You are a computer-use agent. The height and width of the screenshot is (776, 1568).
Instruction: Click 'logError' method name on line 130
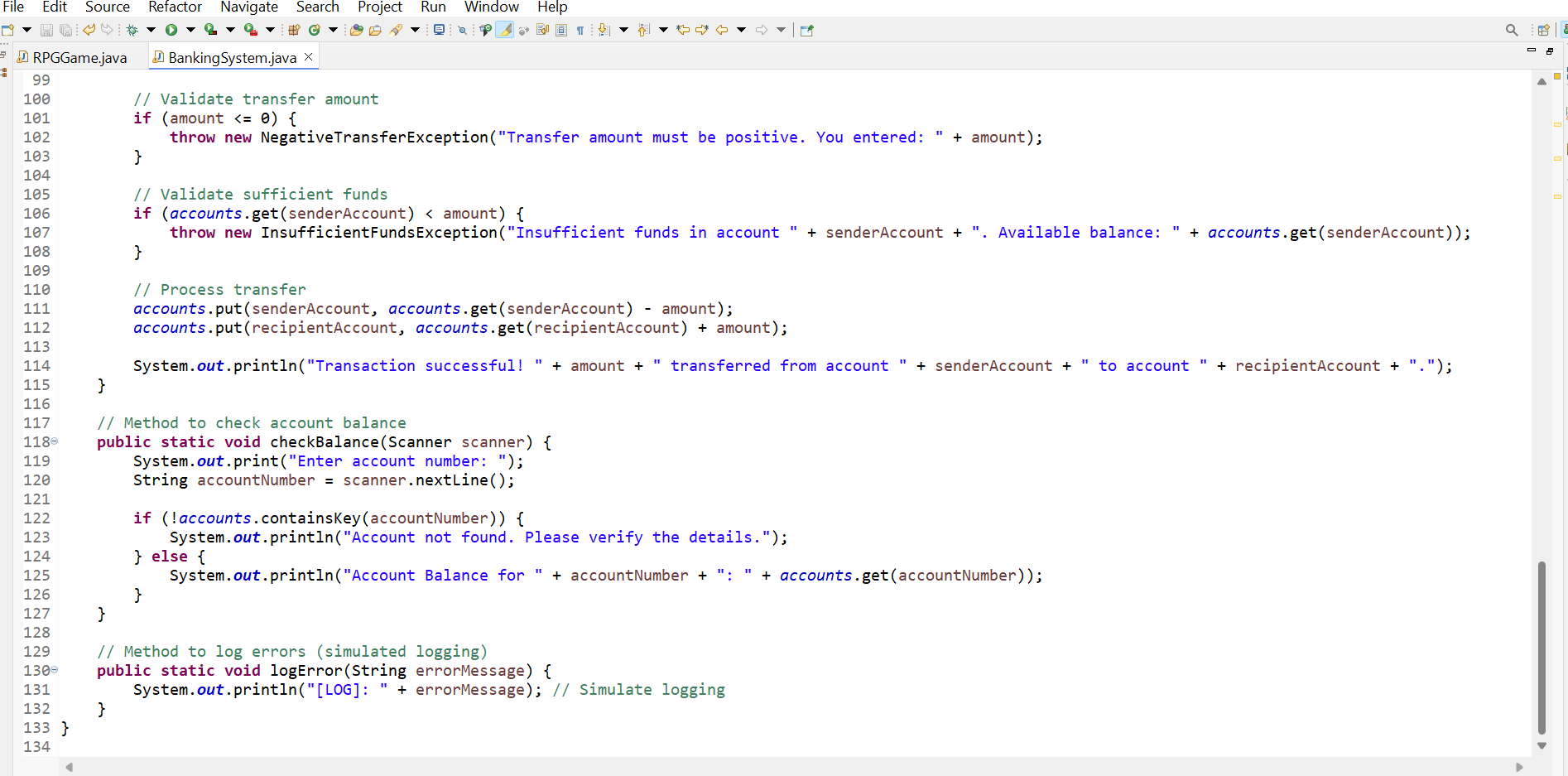(306, 671)
